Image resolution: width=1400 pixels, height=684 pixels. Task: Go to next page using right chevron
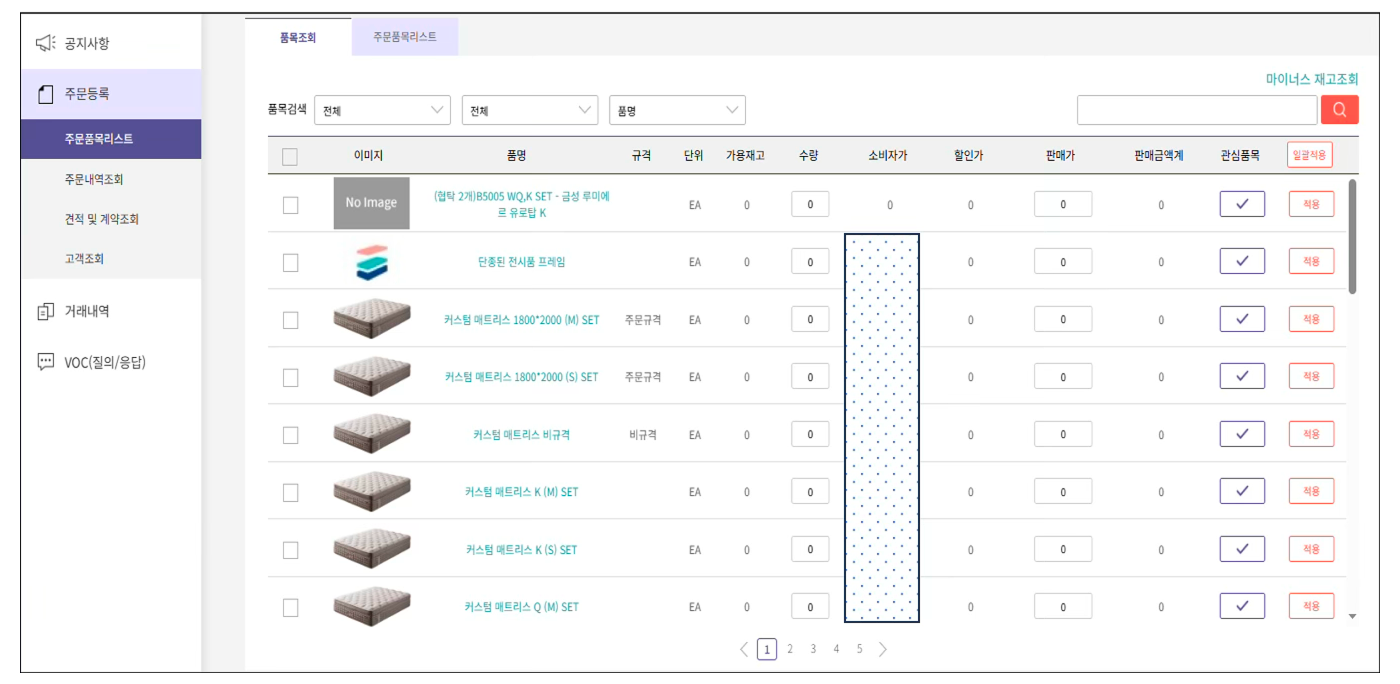tap(882, 648)
